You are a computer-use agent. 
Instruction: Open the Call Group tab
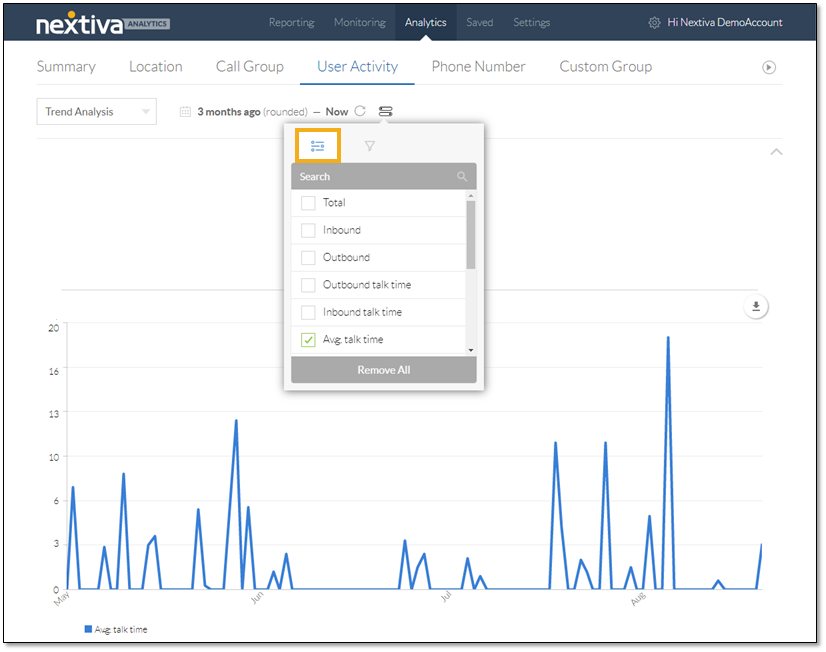(x=250, y=67)
